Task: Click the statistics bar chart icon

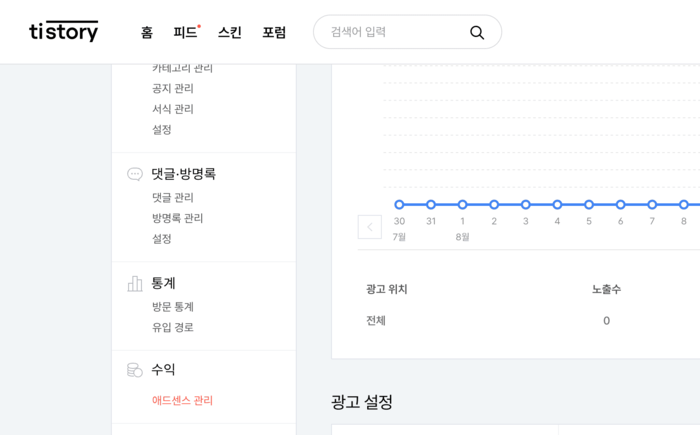Action: click(x=135, y=284)
